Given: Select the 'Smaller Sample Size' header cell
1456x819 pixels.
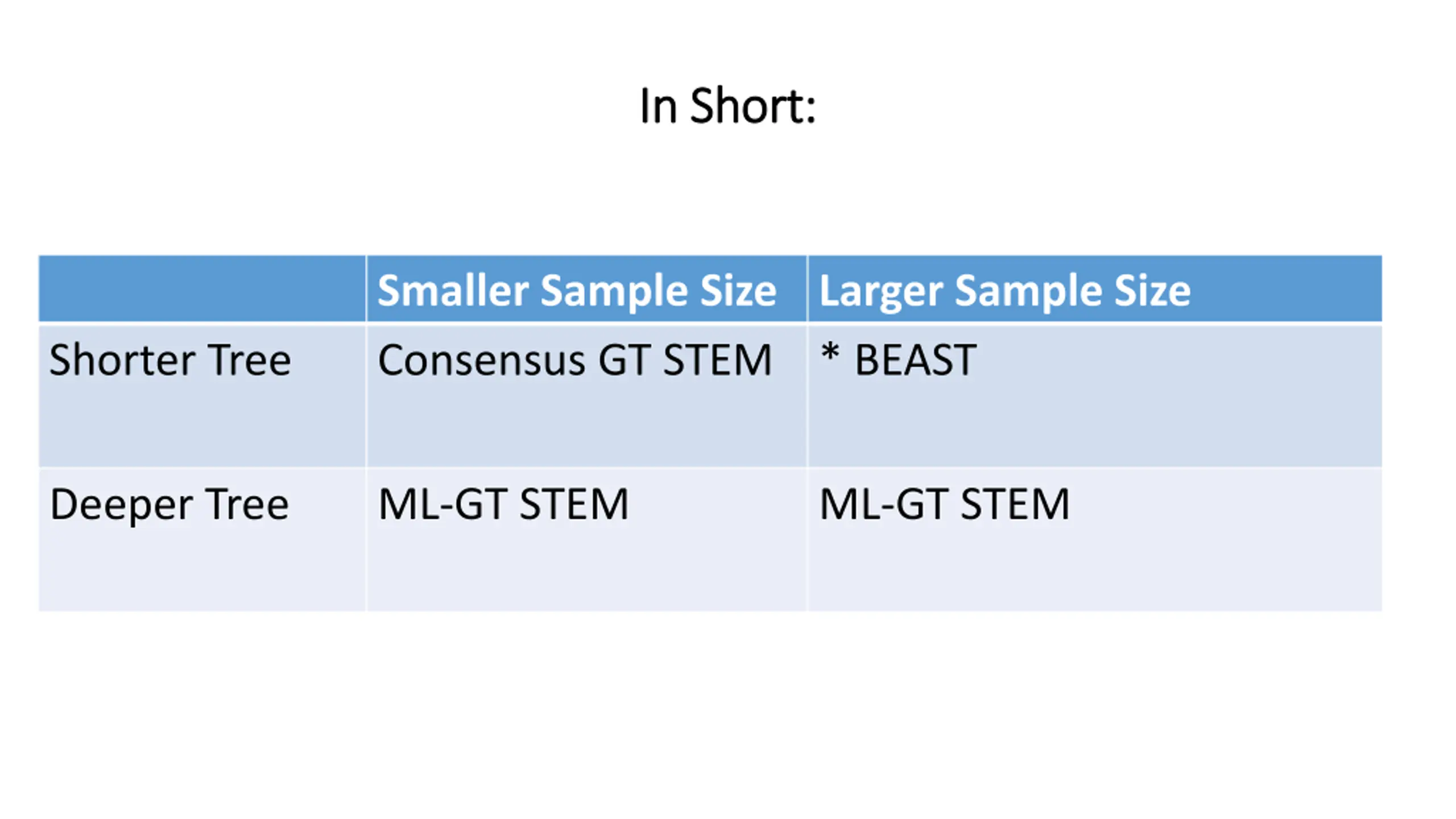Looking at the screenshot, I should (586, 288).
